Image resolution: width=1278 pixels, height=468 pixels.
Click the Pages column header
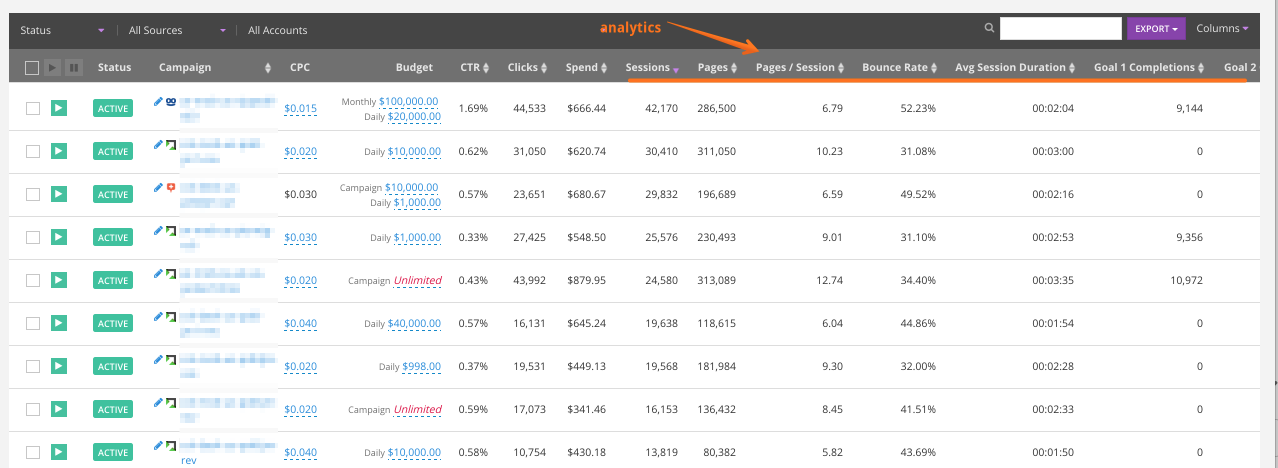tap(717, 68)
